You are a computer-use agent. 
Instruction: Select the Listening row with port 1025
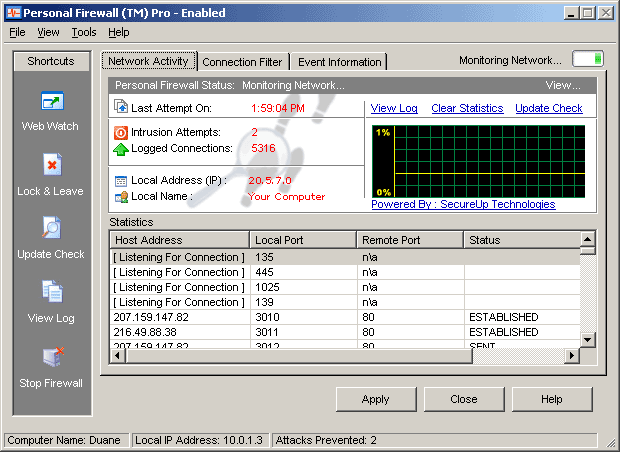point(345,287)
